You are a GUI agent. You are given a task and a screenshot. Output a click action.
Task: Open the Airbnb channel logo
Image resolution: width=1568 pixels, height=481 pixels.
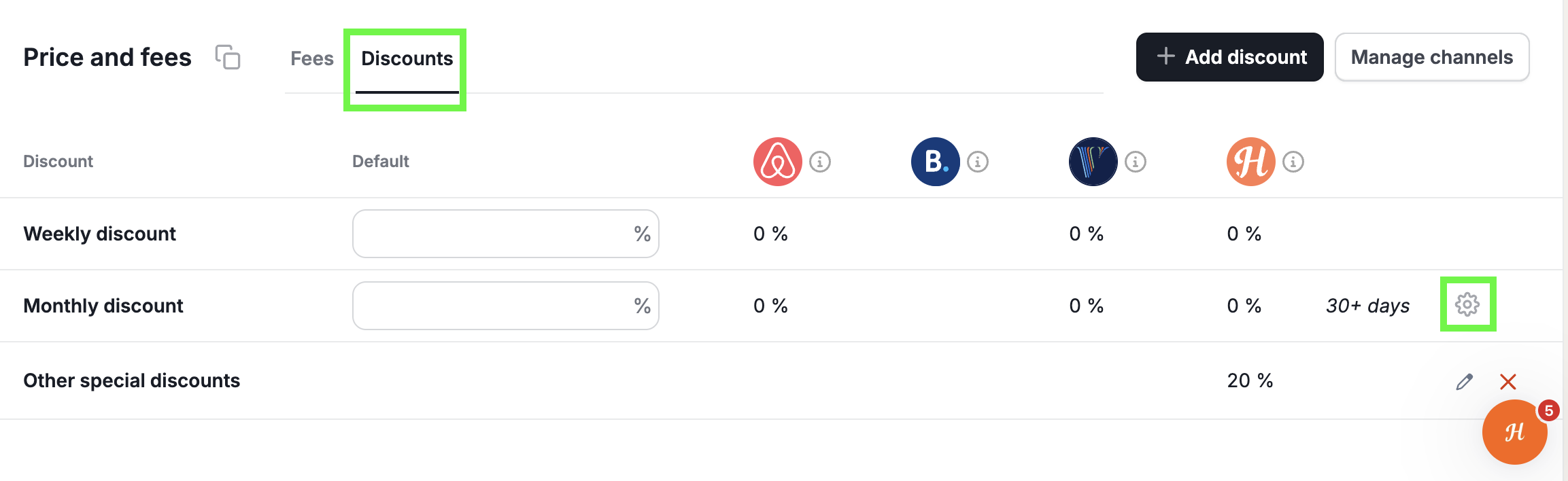(778, 162)
